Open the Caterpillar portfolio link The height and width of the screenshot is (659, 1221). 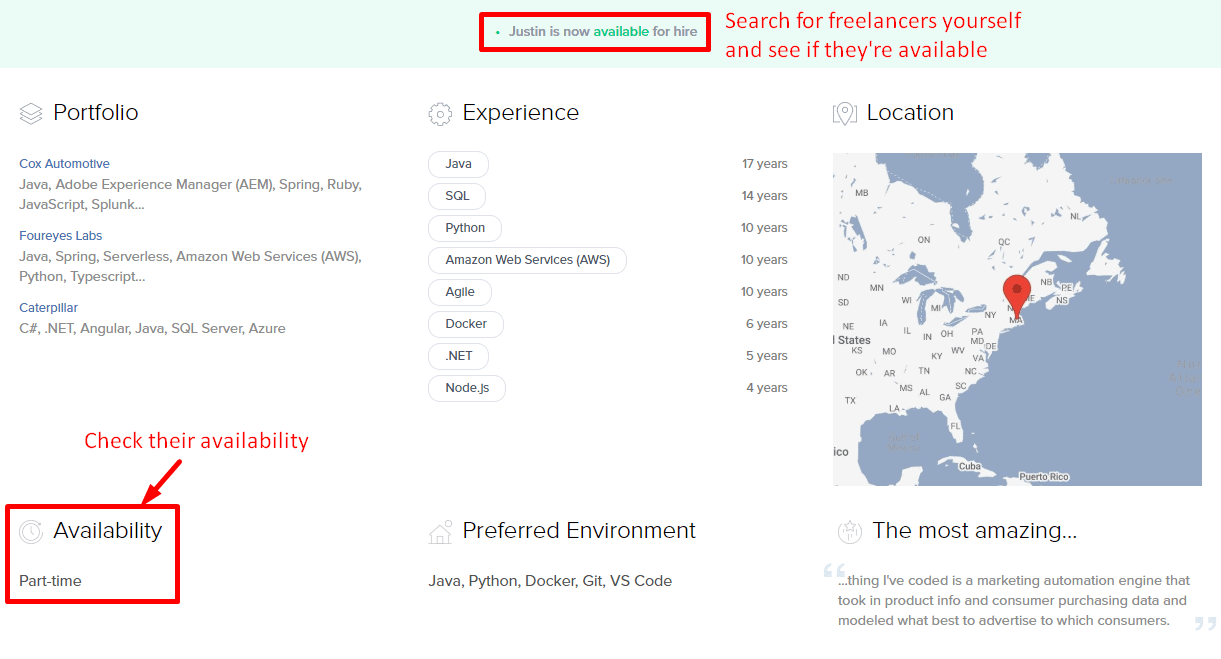tap(48, 308)
